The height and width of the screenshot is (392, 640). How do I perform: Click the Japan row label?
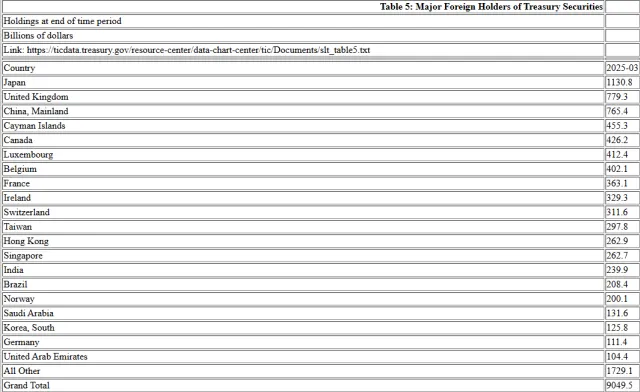(15, 82)
